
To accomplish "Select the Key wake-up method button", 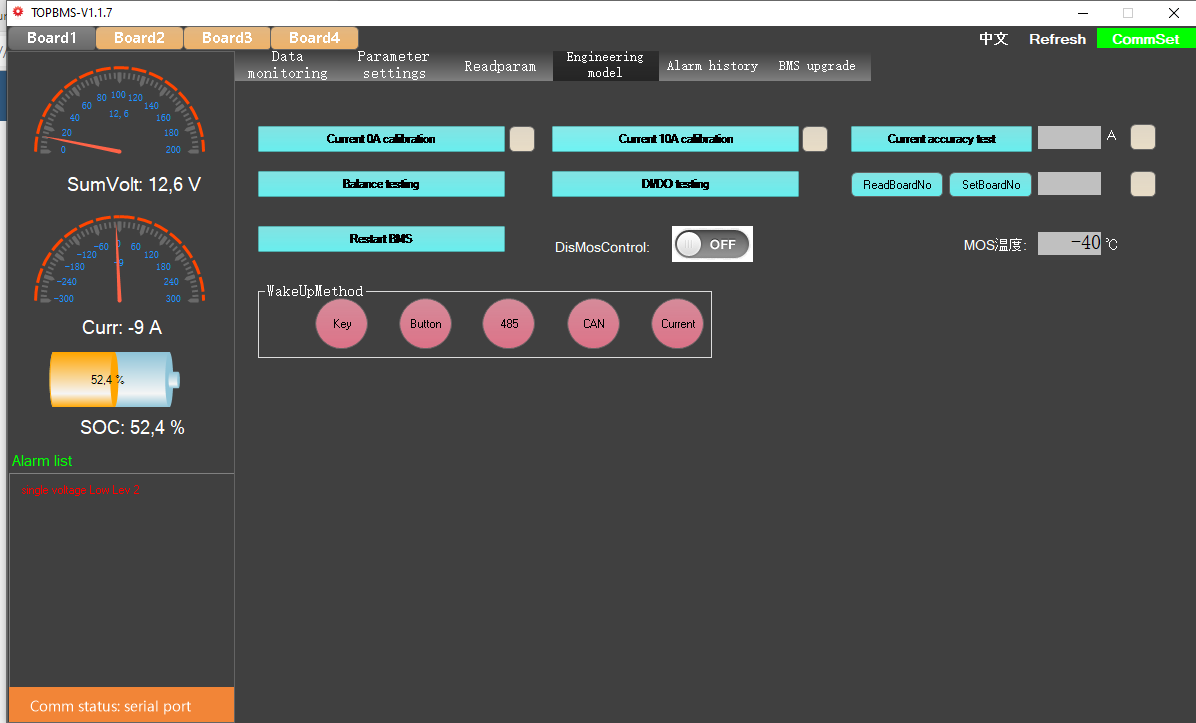I will [x=342, y=324].
